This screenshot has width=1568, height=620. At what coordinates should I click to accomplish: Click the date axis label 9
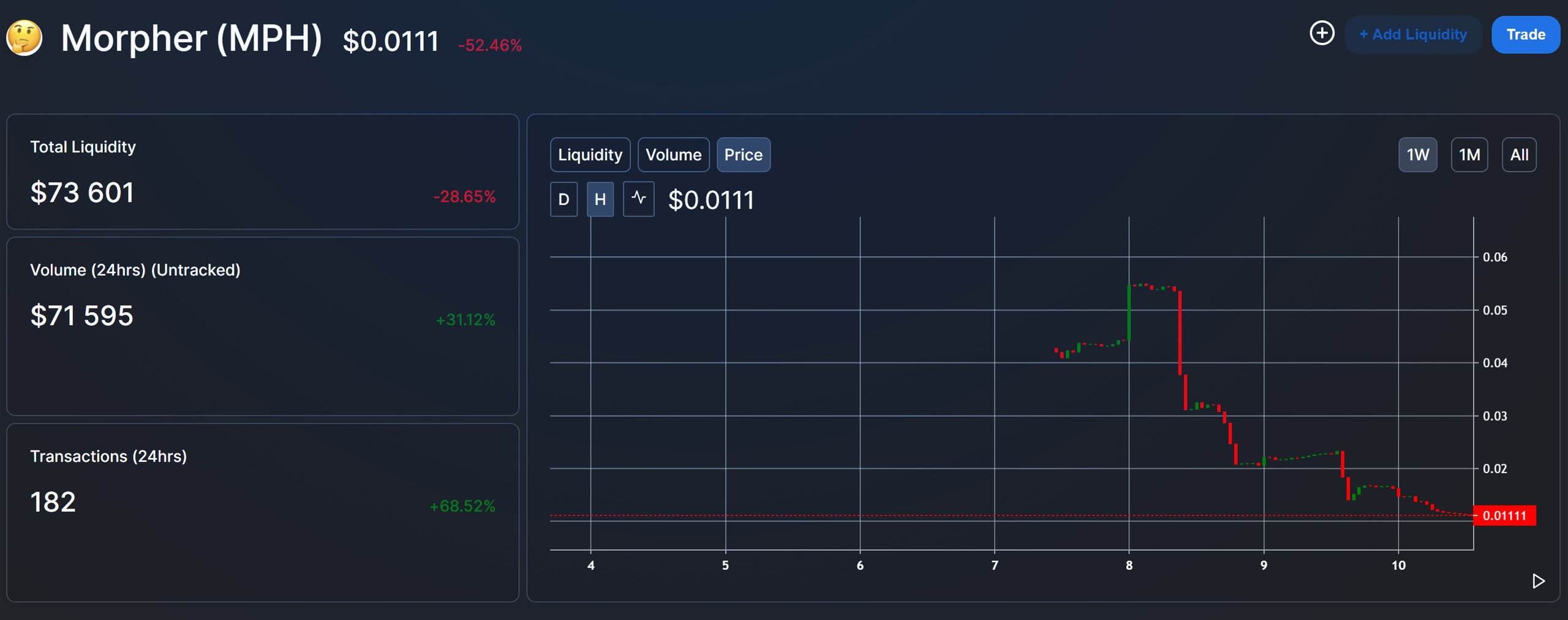pyautogui.click(x=1264, y=566)
